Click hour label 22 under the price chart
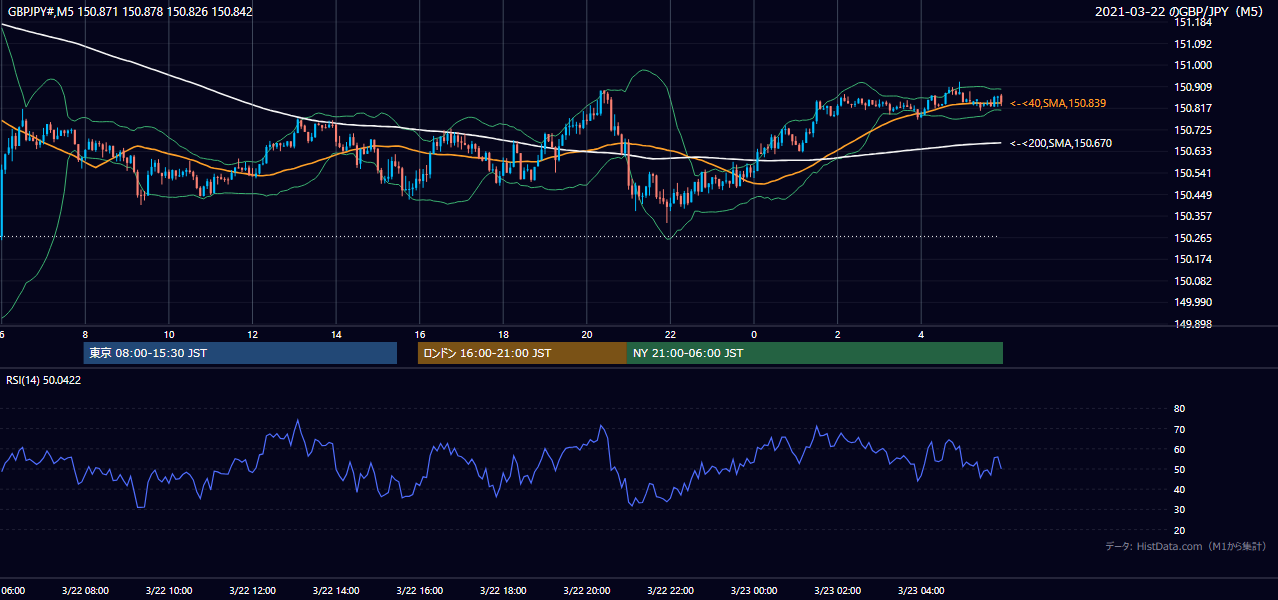The image size is (1278, 600). [x=670, y=335]
